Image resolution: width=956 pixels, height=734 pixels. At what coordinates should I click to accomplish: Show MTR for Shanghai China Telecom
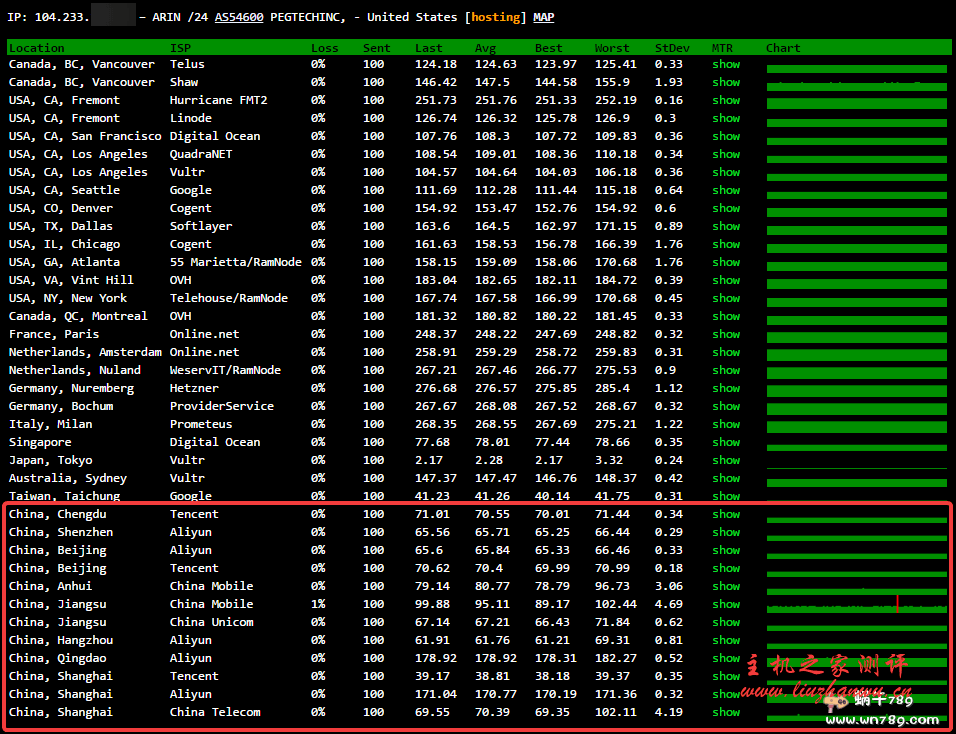pyautogui.click(x=726, y=712)
